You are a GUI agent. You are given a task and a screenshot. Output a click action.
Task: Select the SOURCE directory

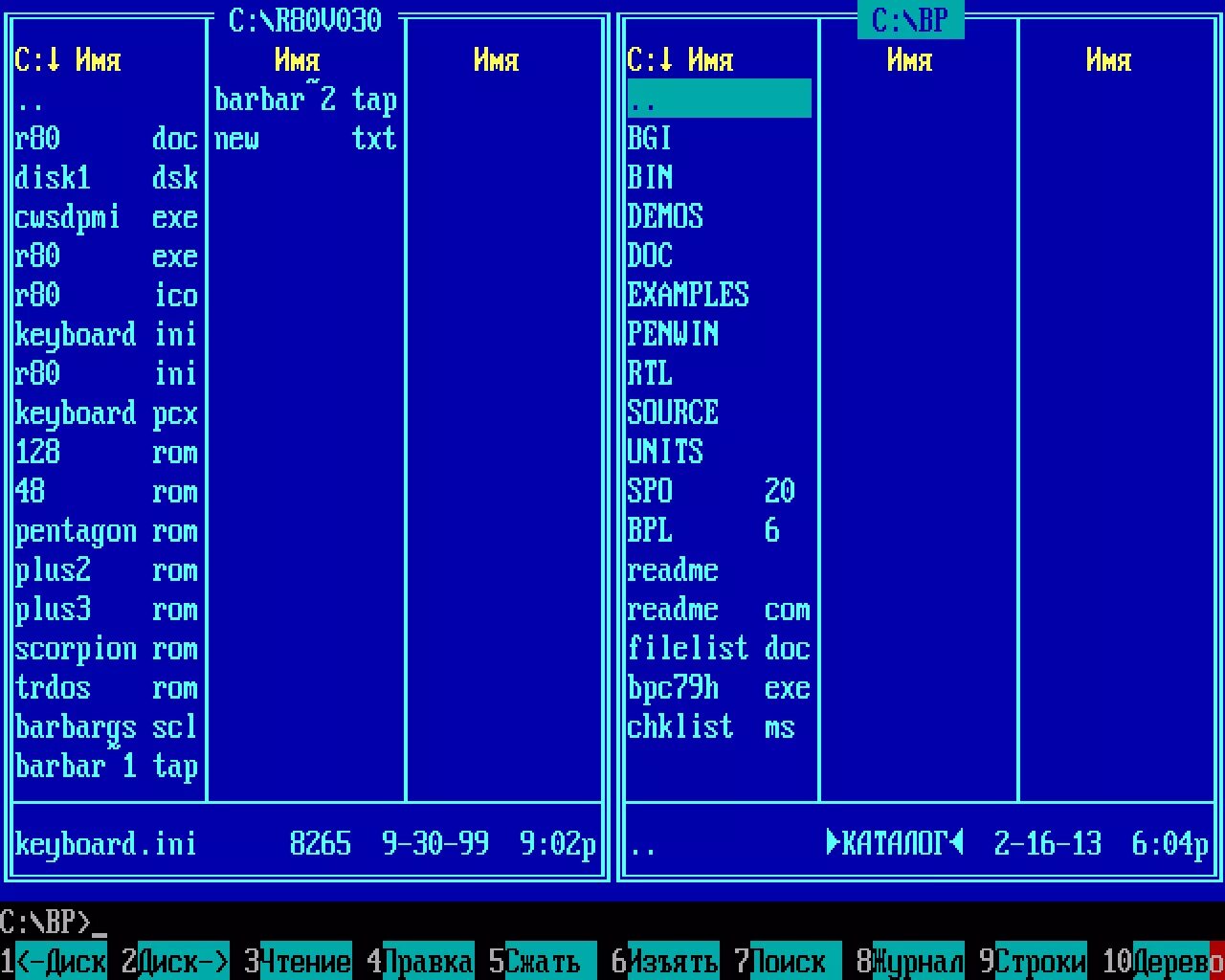[x=720, y=413]
